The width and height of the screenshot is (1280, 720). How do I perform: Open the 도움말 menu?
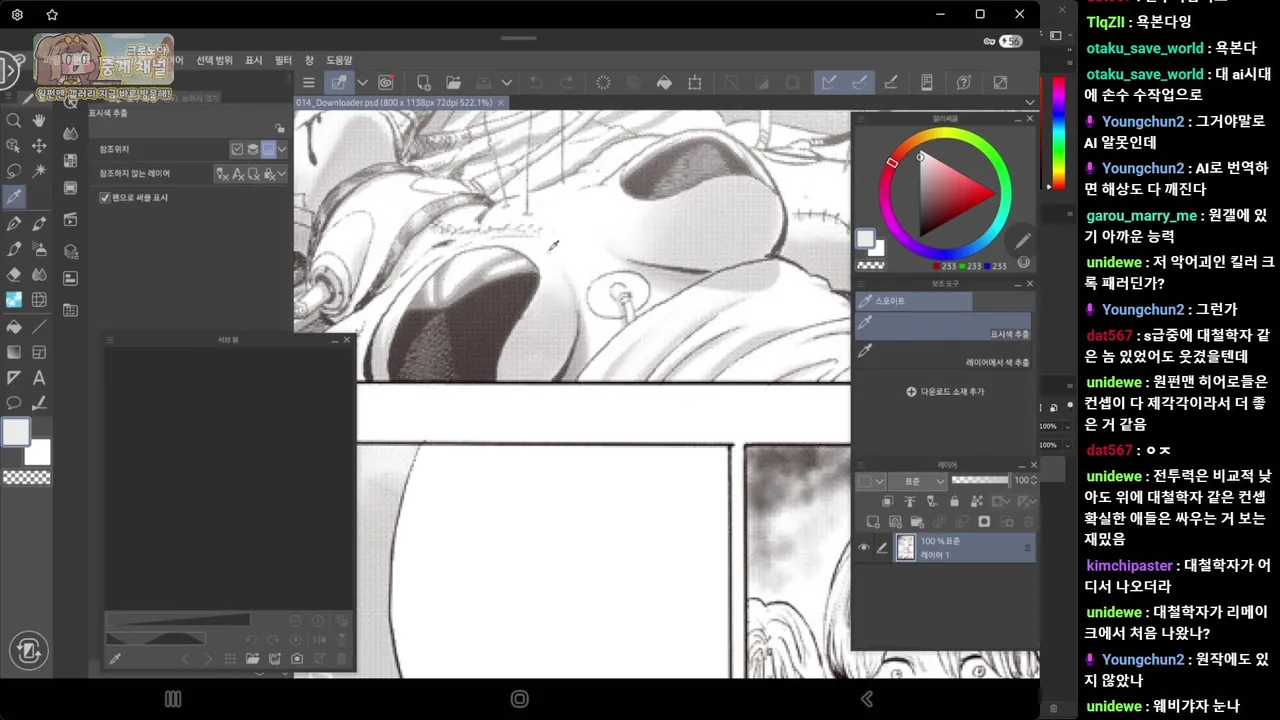click(339, 60)
